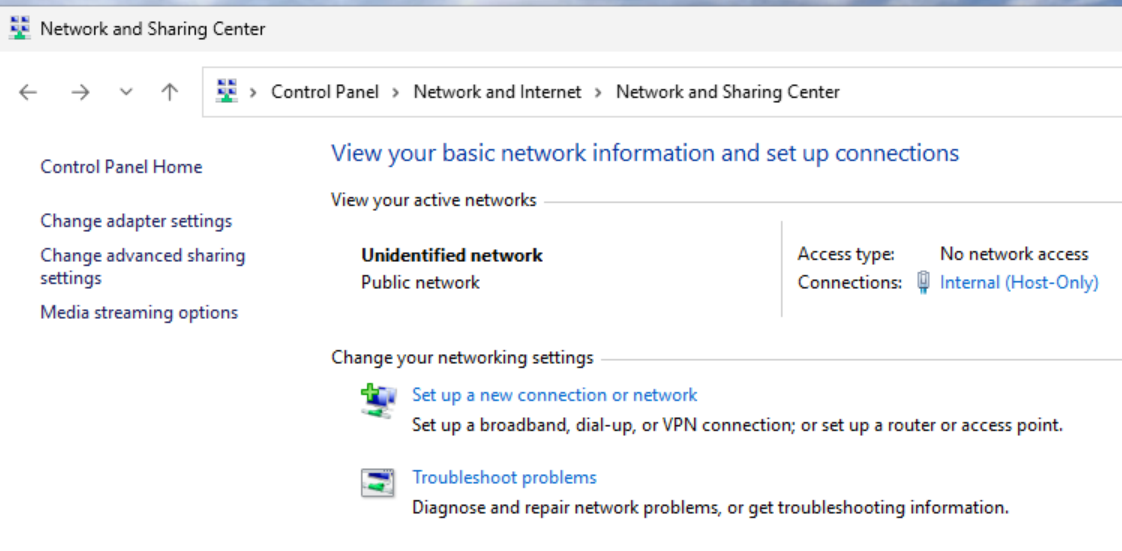
Task: Open the recent locations dropdown chevron
Action: tap(126, 92)
